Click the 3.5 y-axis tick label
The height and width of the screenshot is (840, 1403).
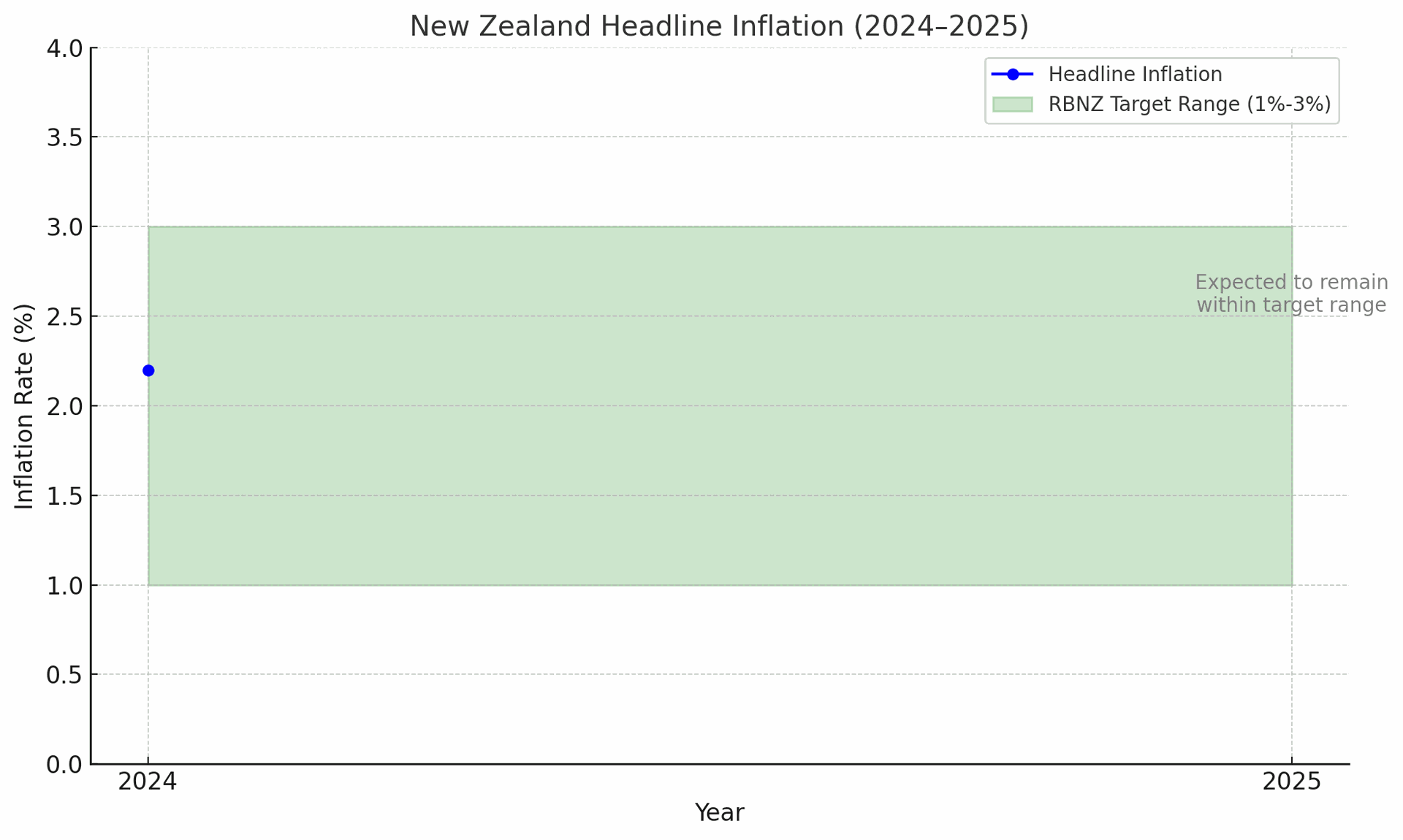(64, 137)
